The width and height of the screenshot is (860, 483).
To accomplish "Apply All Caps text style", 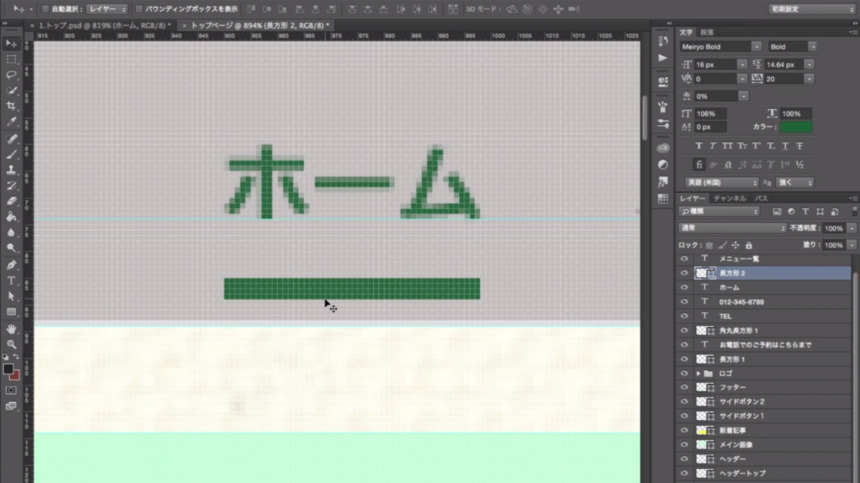I will [x=727, y=146].
